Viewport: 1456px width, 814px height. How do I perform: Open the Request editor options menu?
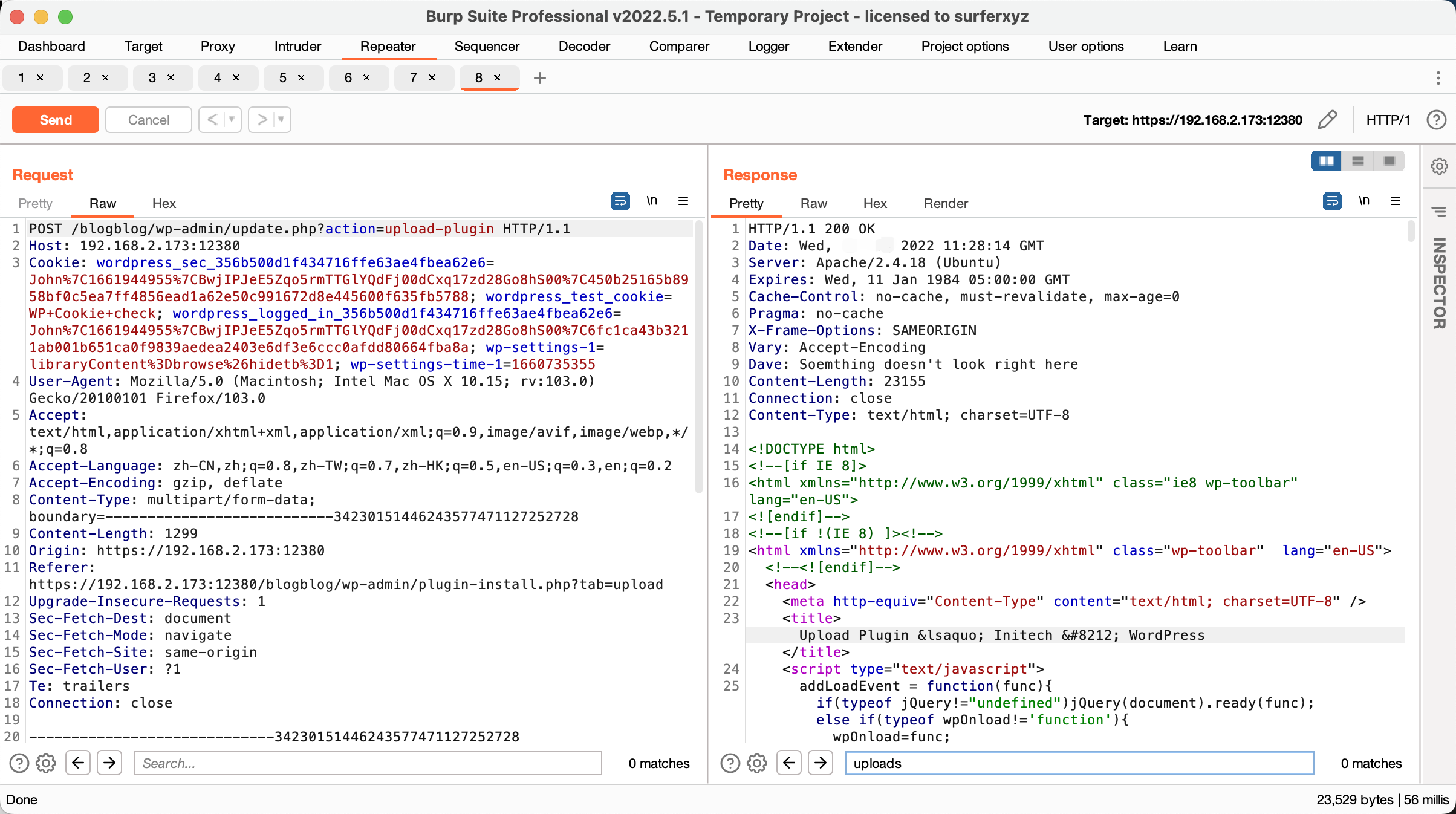pos(683,201)
